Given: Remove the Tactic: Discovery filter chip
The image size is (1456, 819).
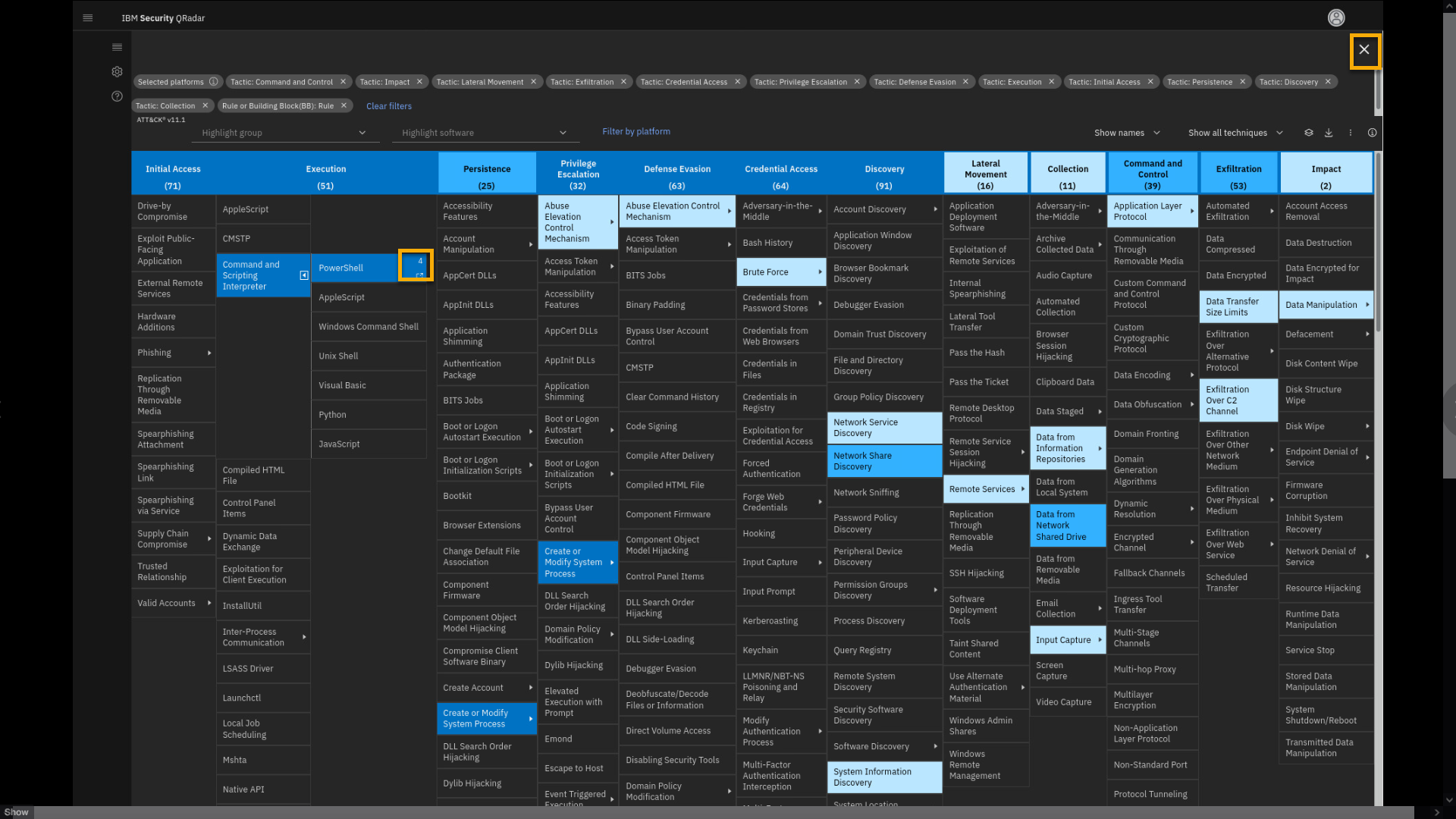Looking at the screenshot, I should point(1328,82).
